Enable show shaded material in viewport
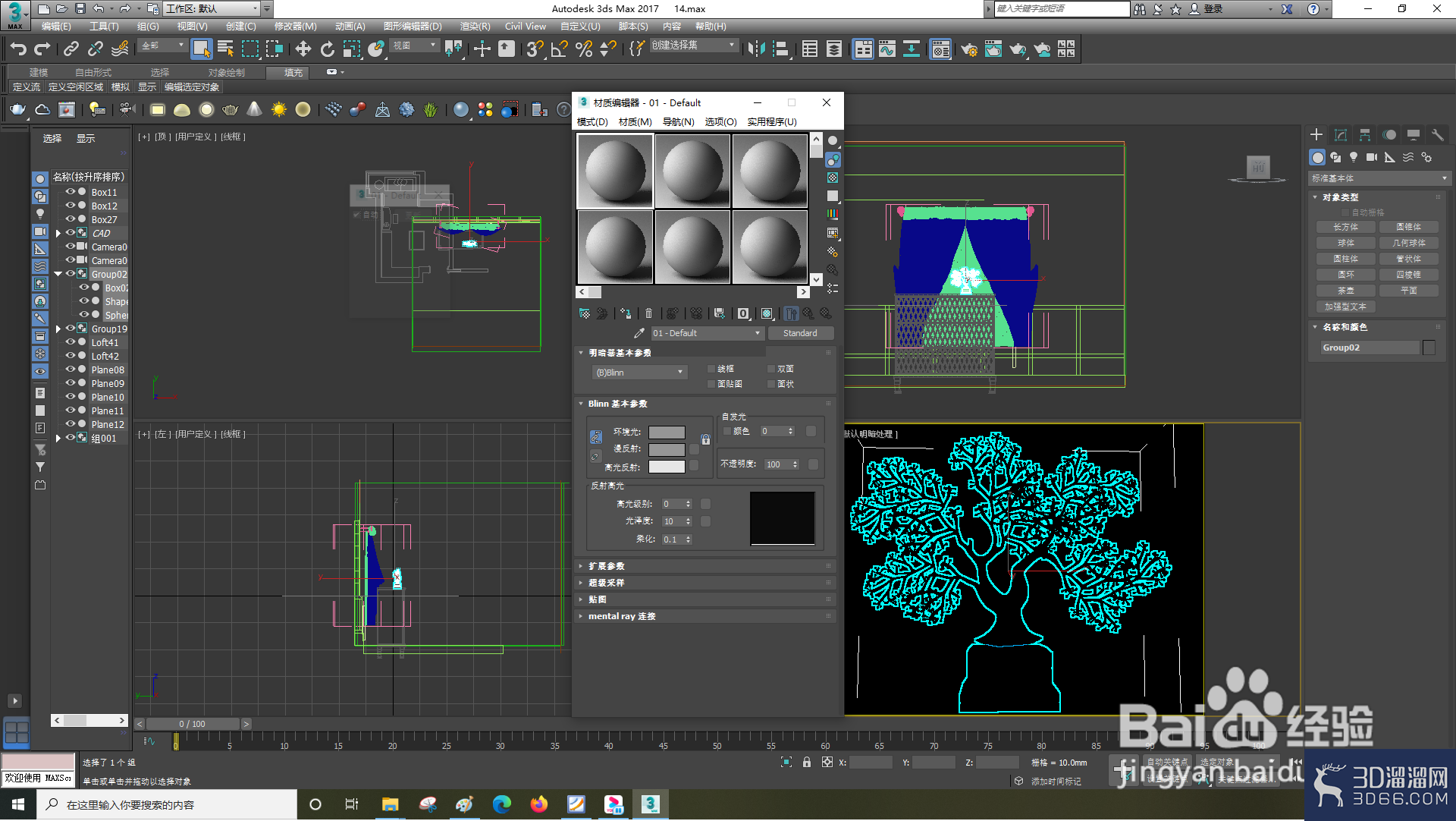Image resolution: width=1456 pixels, height=821 pixels. [x=767, y=313]
